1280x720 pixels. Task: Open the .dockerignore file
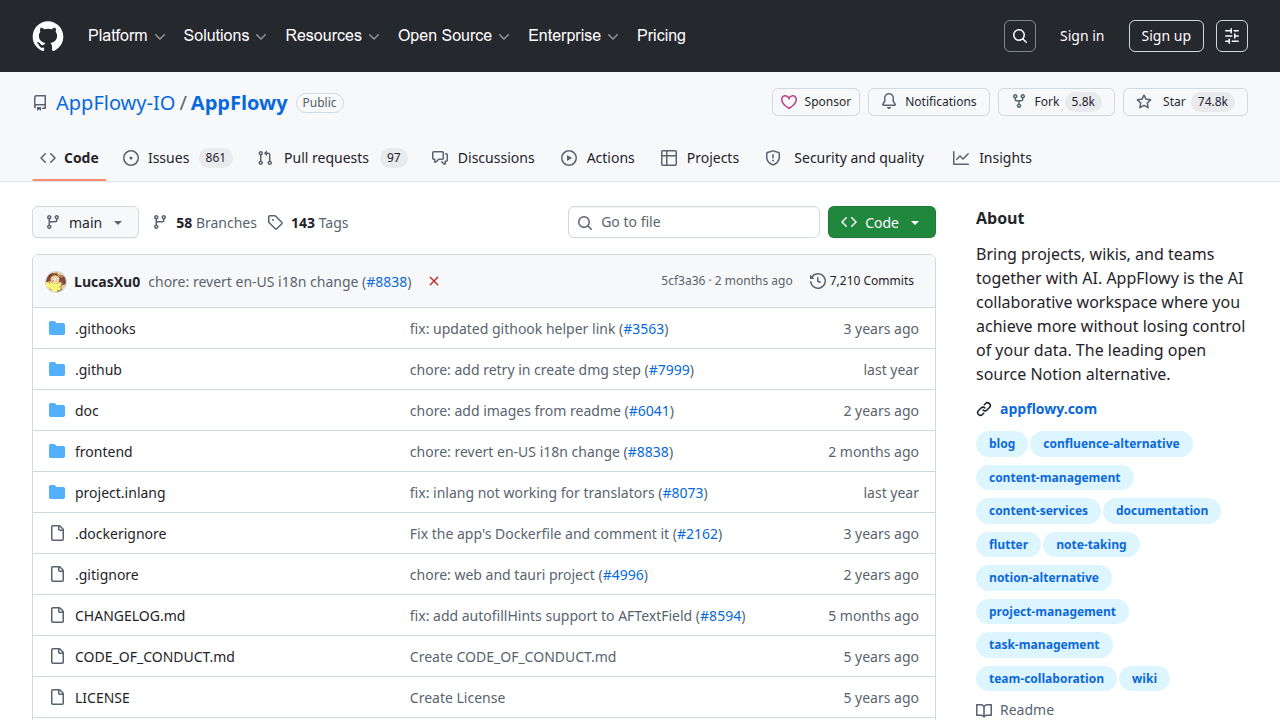coord(121,534)
